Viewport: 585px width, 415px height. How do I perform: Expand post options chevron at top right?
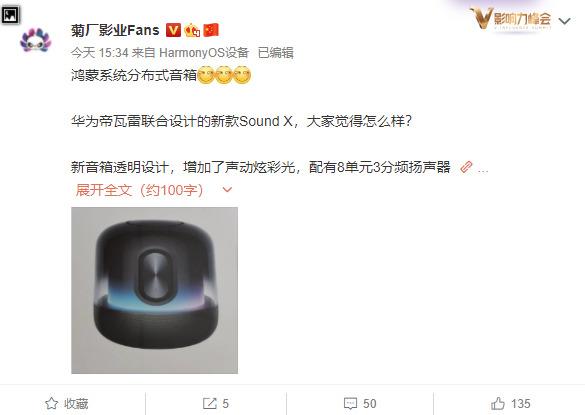tap(565, 21)
